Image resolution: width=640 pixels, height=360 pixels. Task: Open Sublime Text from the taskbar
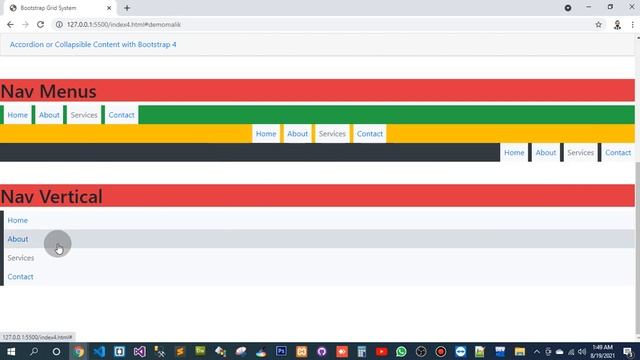pyautogui.click(x=180, y=351)
